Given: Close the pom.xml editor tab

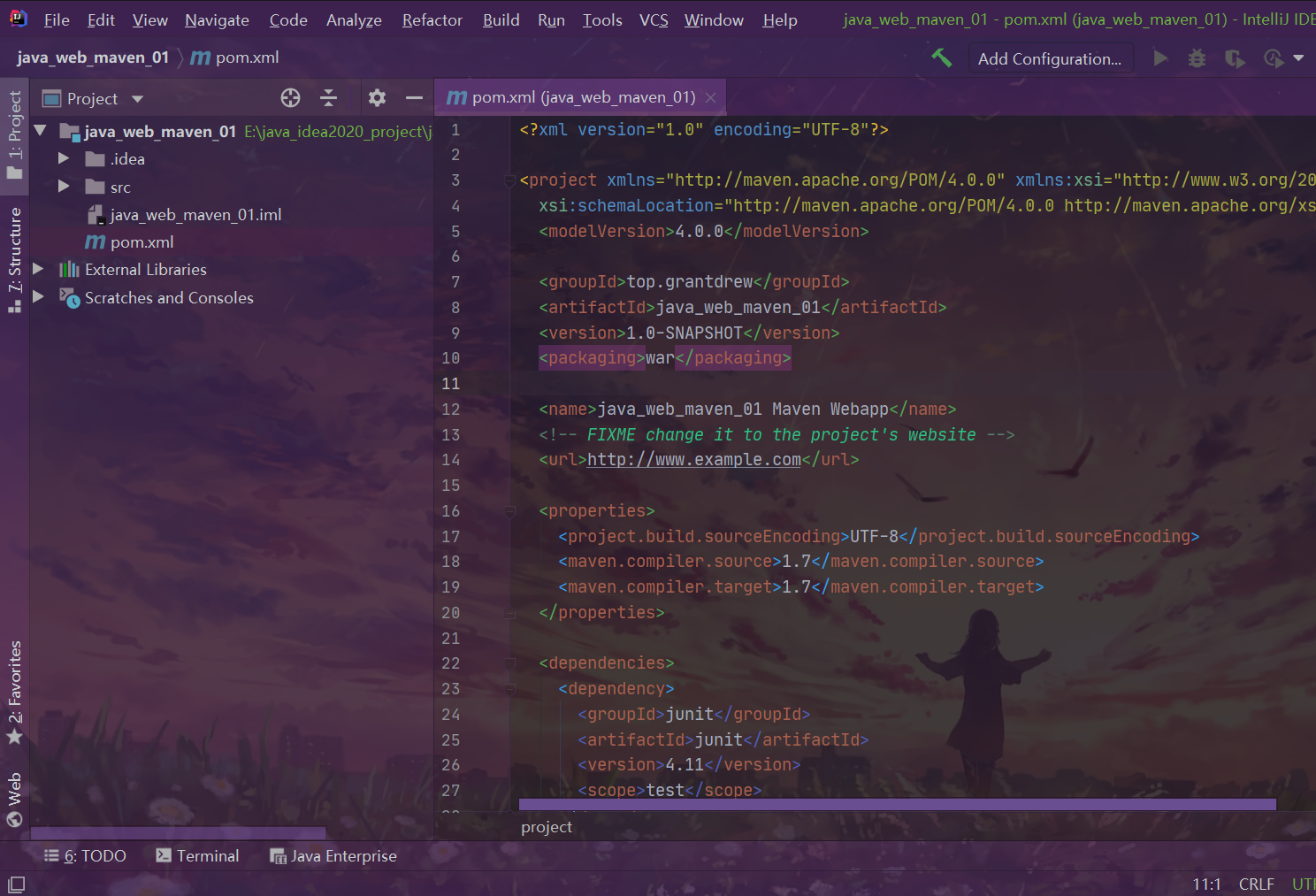Looking at the screenshot, I should tap(710, 98).
